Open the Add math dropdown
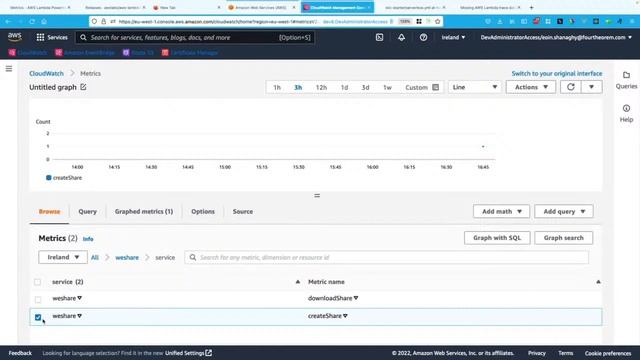 click(501, 211)
